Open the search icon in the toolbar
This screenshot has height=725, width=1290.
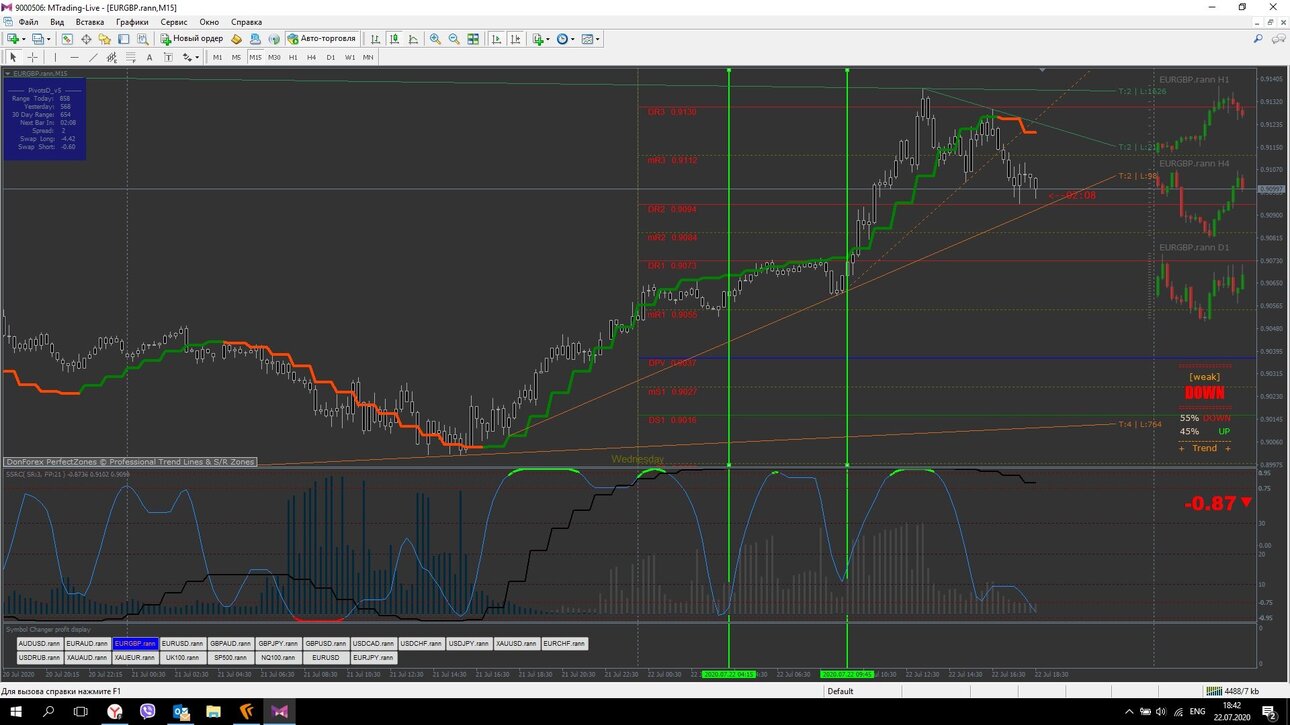pos(1258,39)
